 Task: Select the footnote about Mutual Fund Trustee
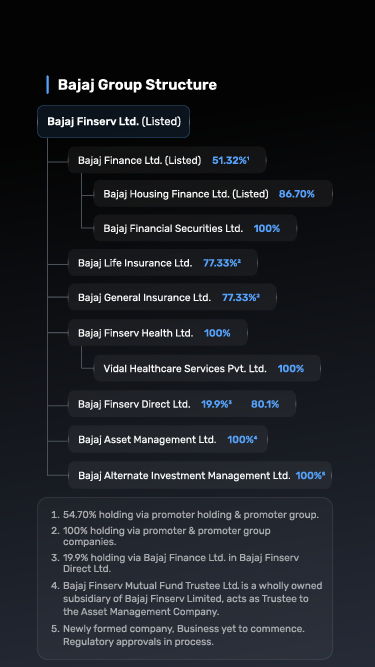coord(187,599)
